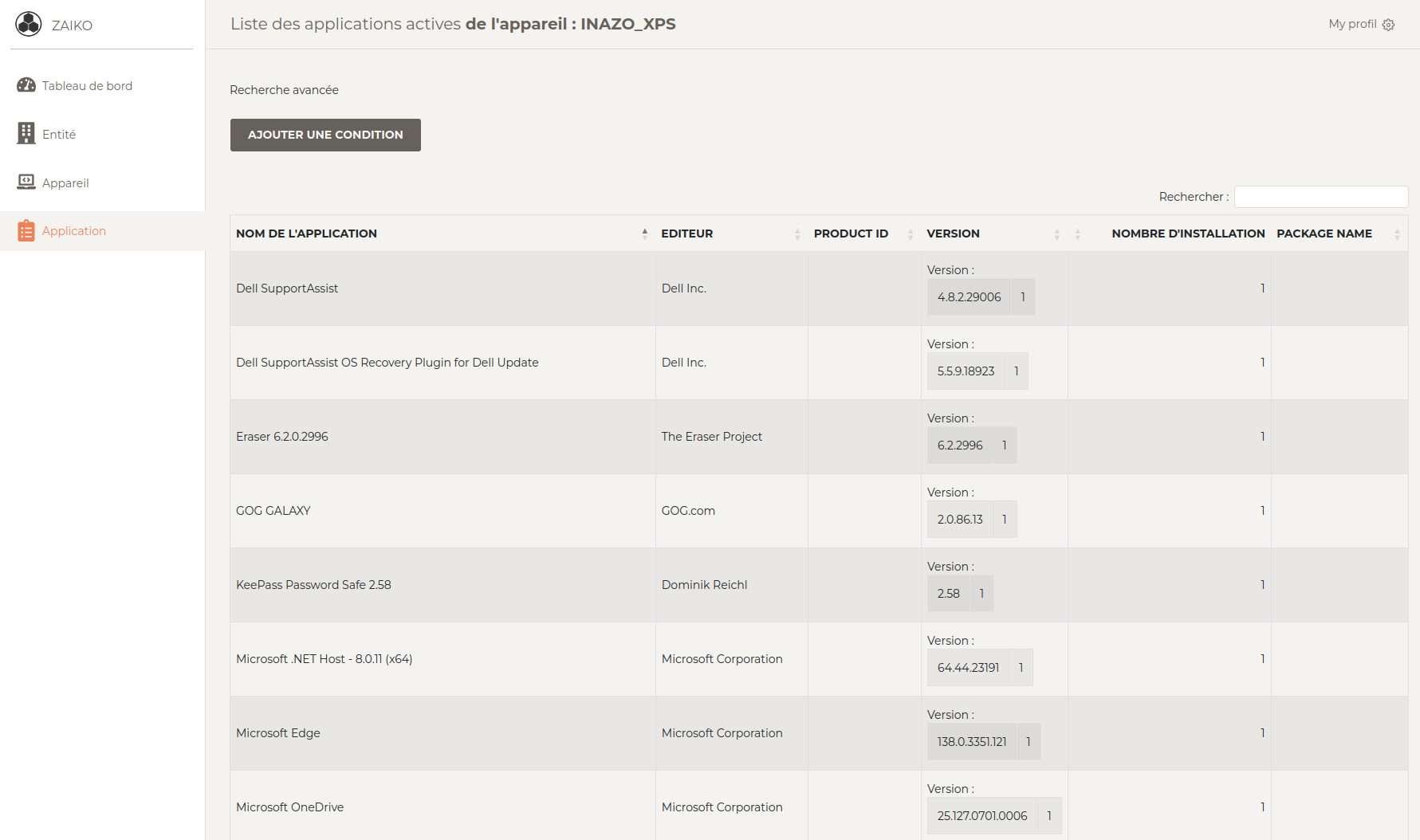Select KeePass Password Safe 2.58 name
This screenshot has height=840, width=1420.
[313, 585]
